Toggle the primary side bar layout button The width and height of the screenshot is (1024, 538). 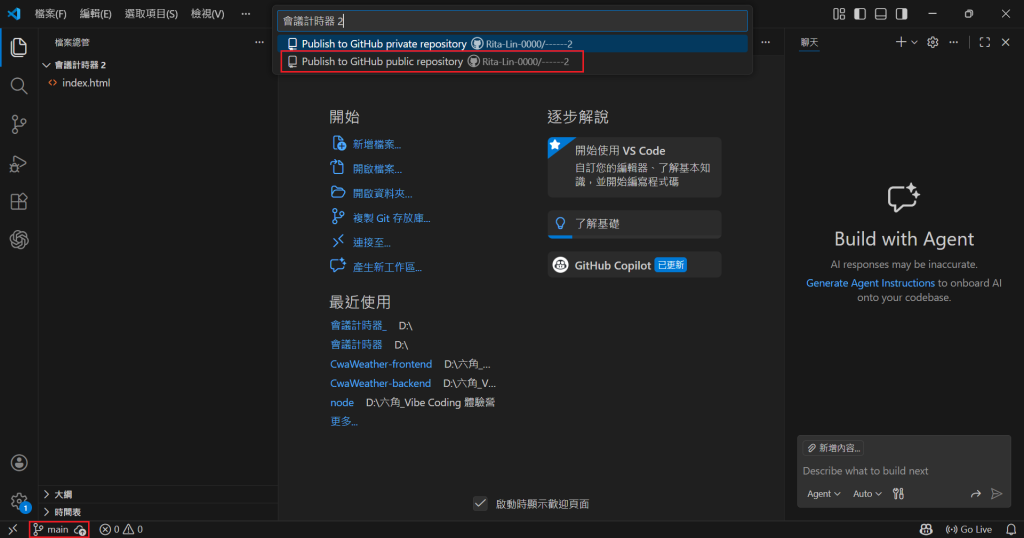[x=859, y=14]
